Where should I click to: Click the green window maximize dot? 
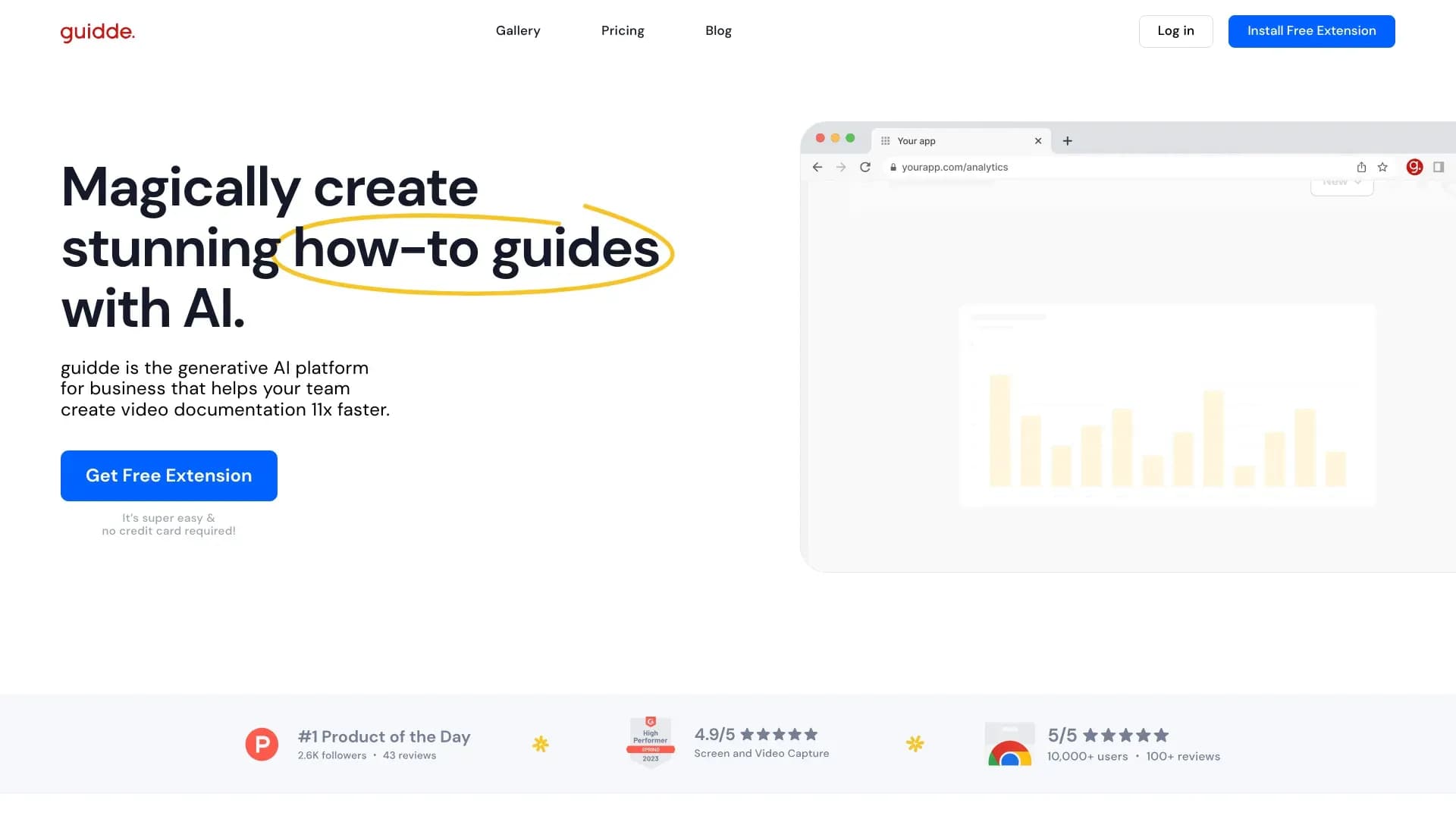click(x=850, y=138)
